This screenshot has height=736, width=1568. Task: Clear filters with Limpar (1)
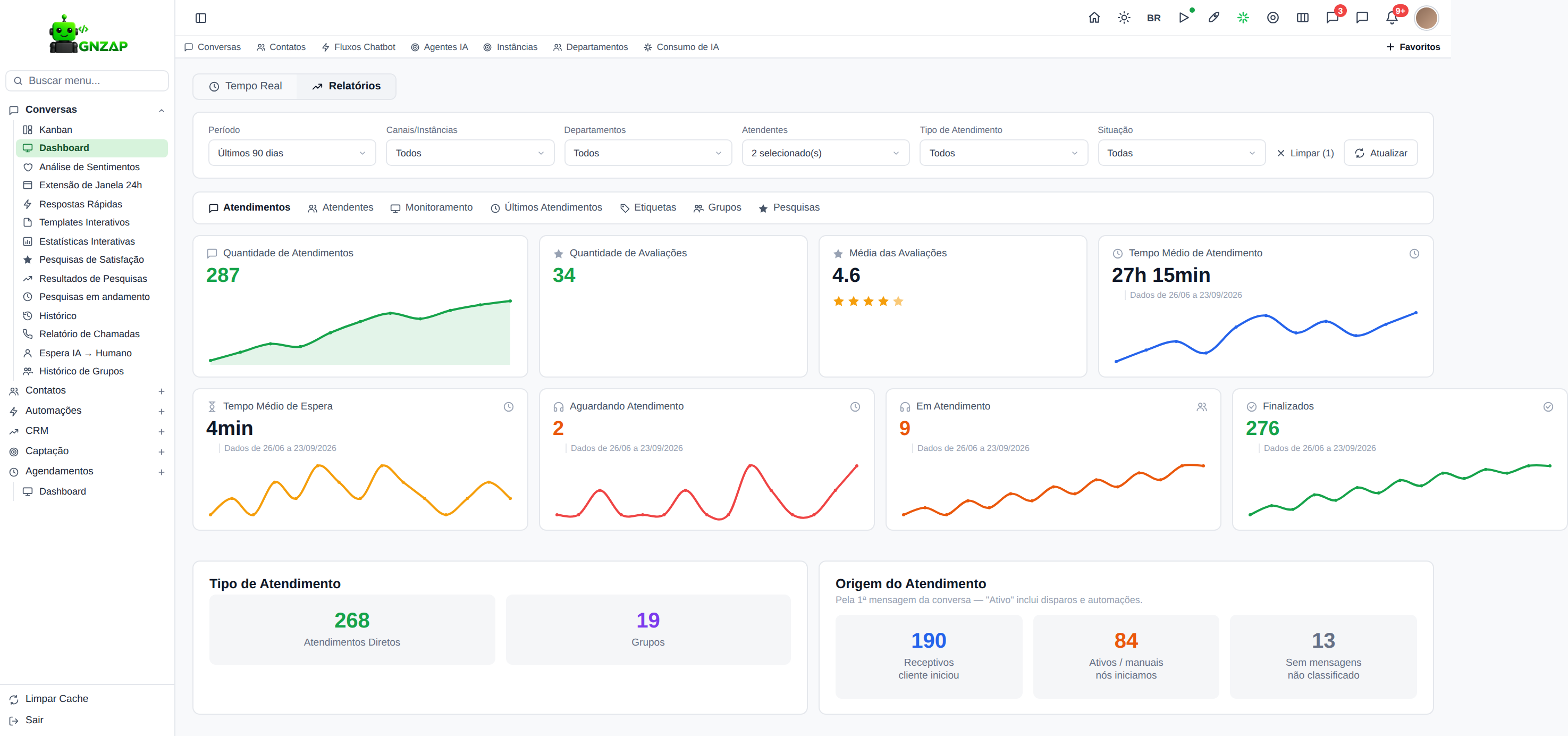point(1305,153)
